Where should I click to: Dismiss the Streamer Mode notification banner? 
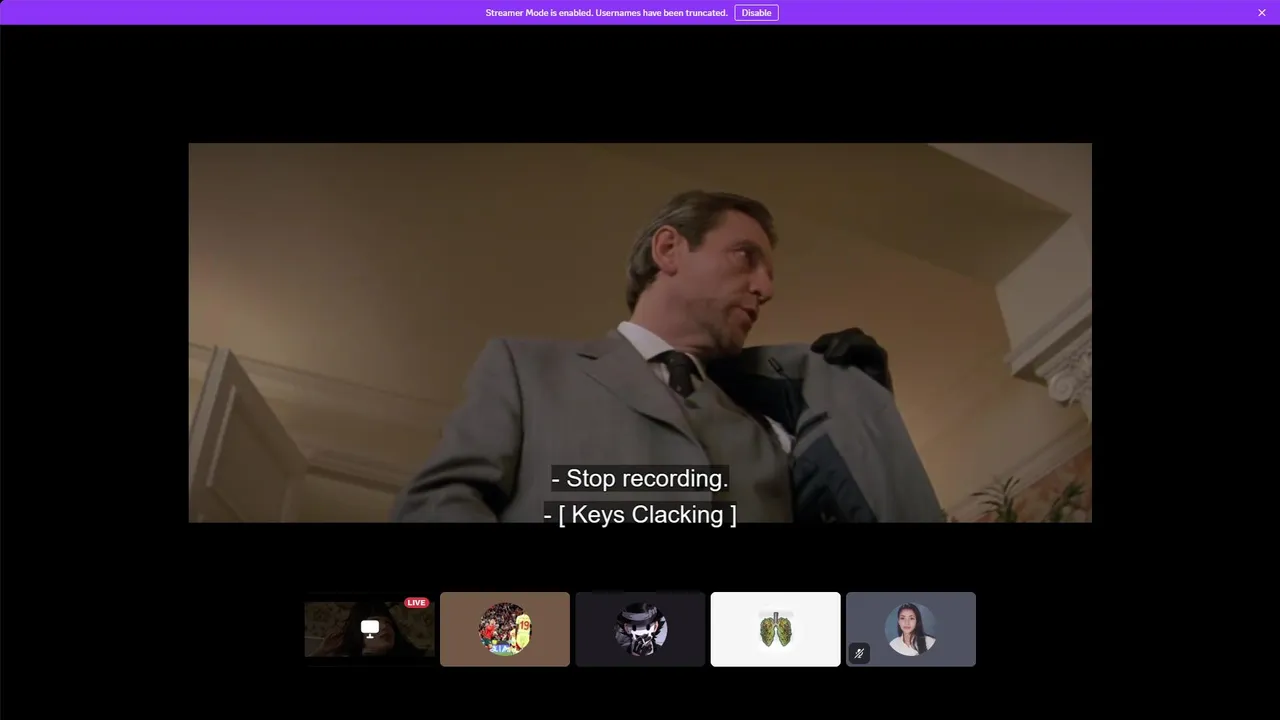(1262, 13)
